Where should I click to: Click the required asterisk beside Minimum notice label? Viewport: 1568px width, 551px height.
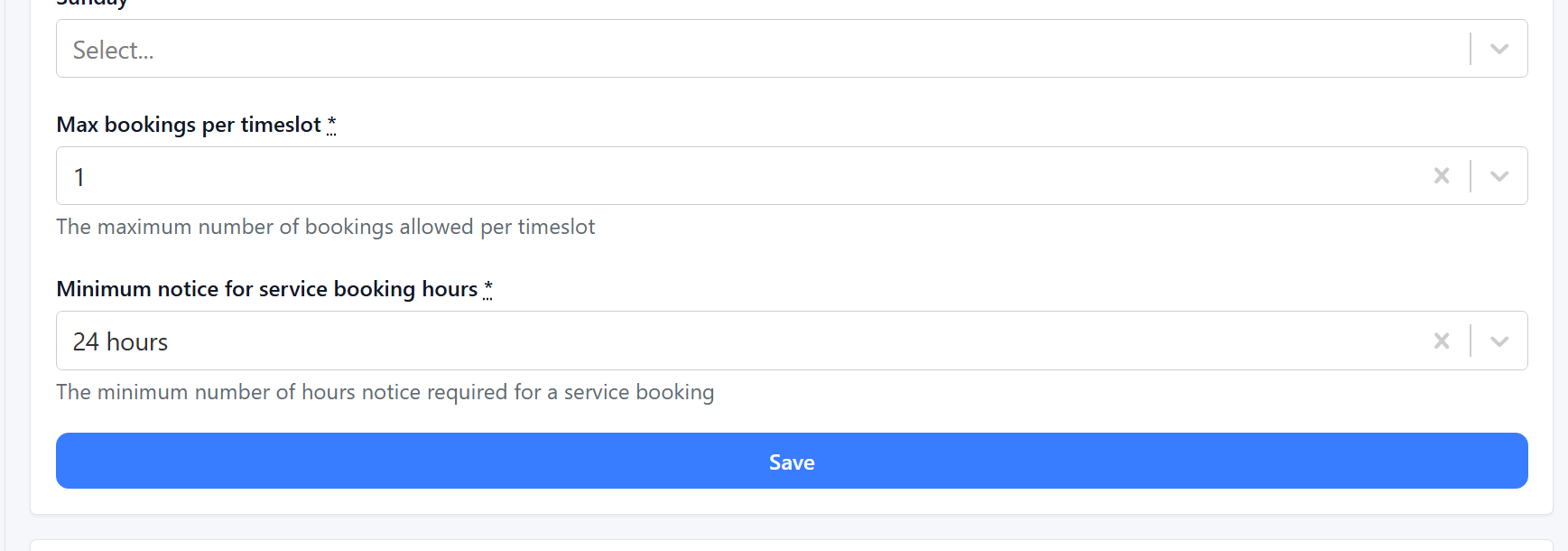(x=487, y=289)
